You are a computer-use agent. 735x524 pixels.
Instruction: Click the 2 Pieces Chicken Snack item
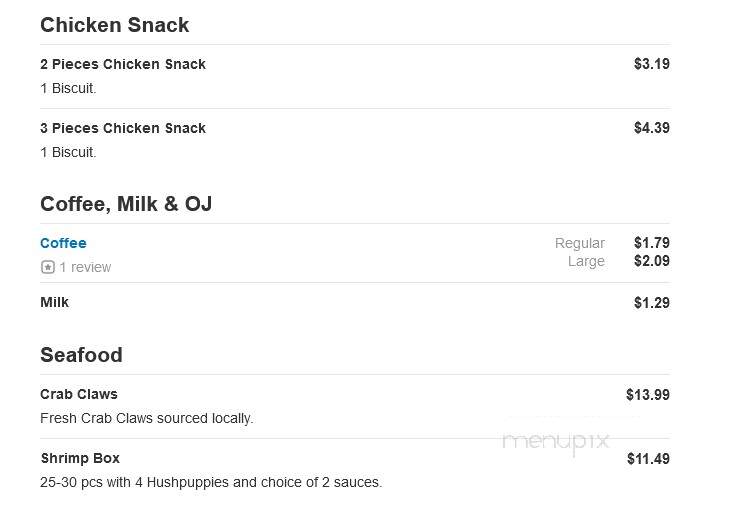(123, 64)
